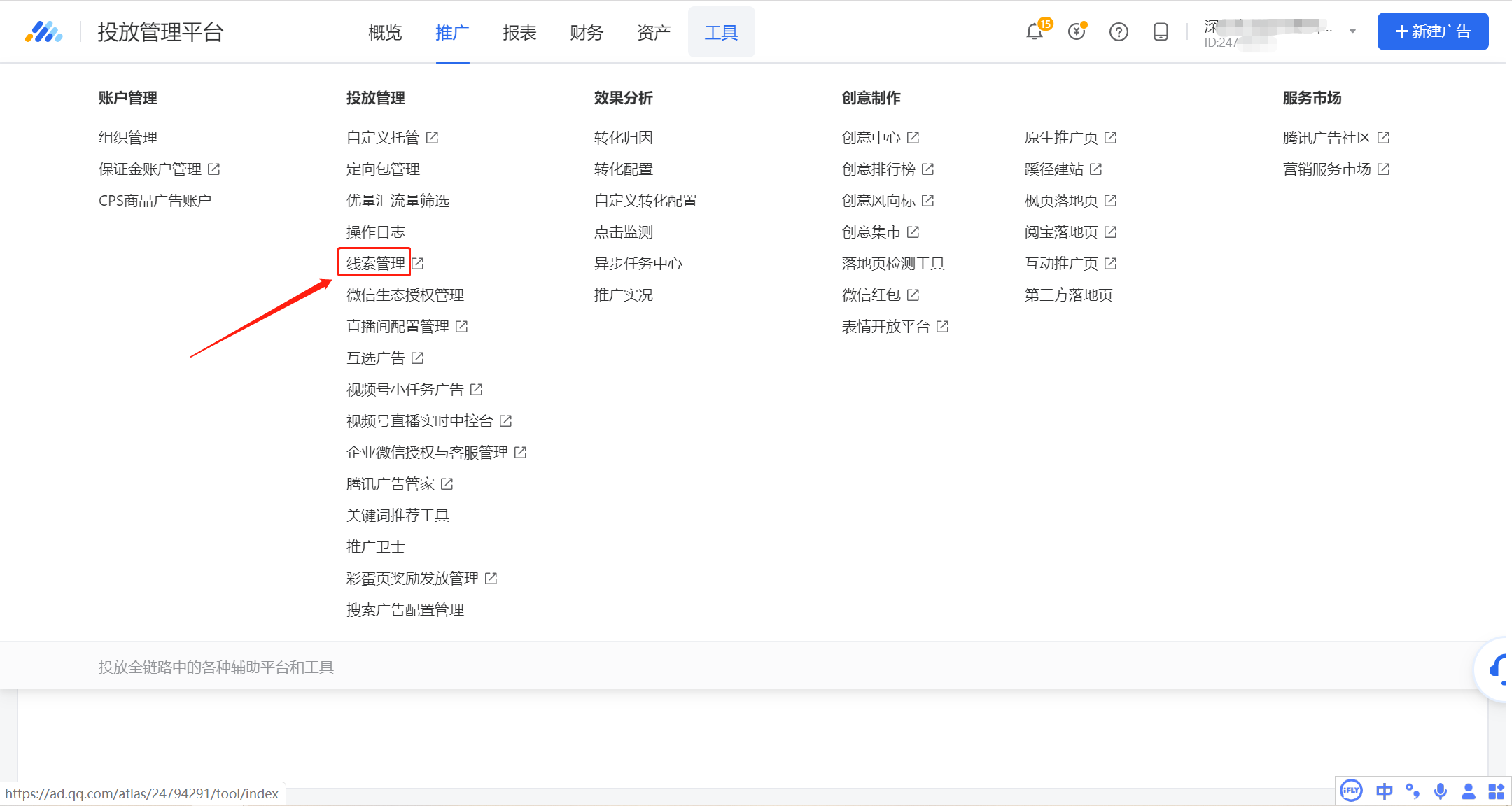Click the yuan recharge icon in header

pyautogui.click(x=1077, y=31)
